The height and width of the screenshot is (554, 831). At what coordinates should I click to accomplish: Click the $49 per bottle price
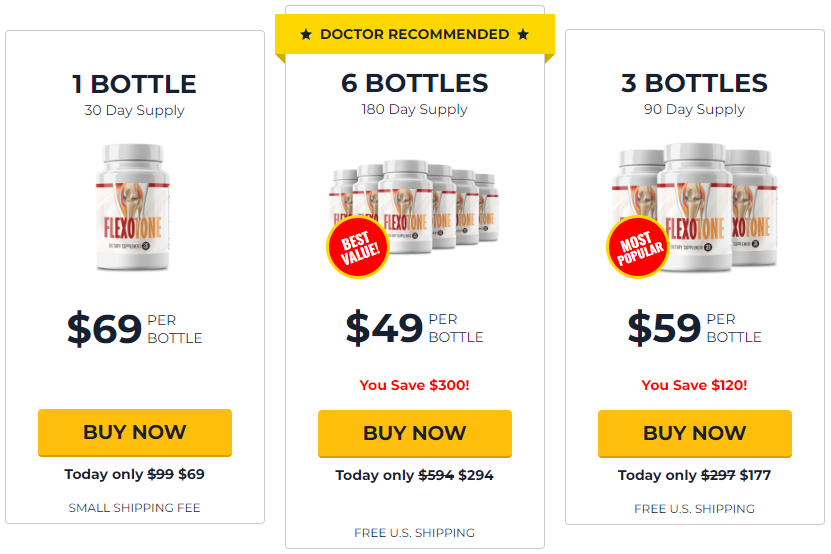coord(414,328)
